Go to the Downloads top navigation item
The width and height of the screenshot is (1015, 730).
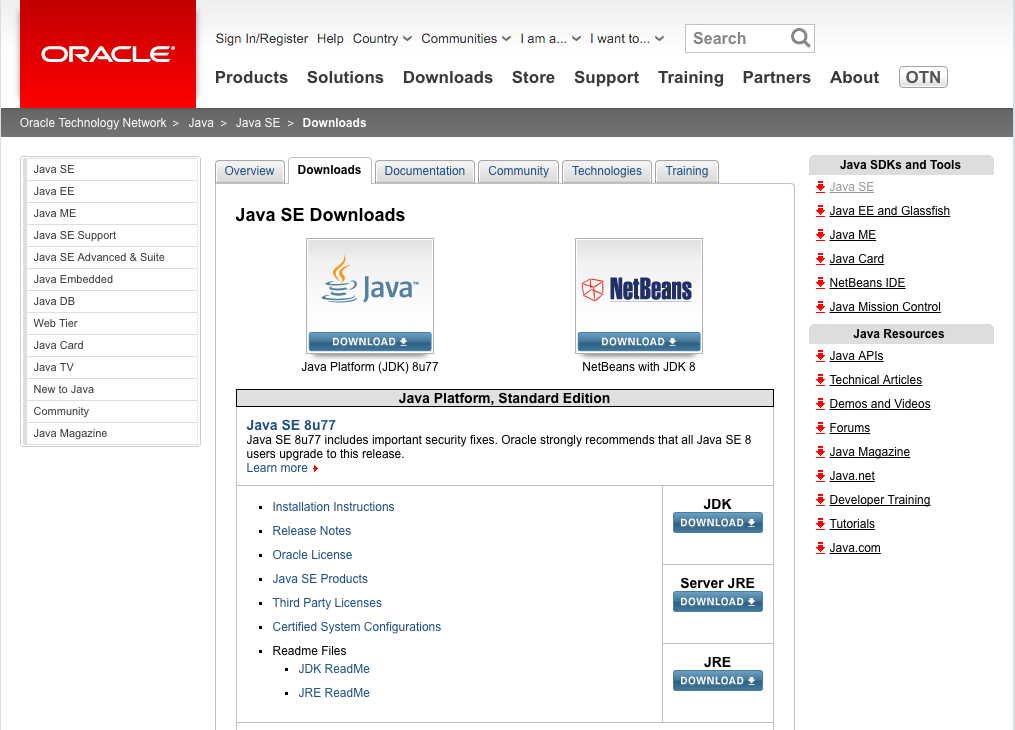(x=447, y=77)
